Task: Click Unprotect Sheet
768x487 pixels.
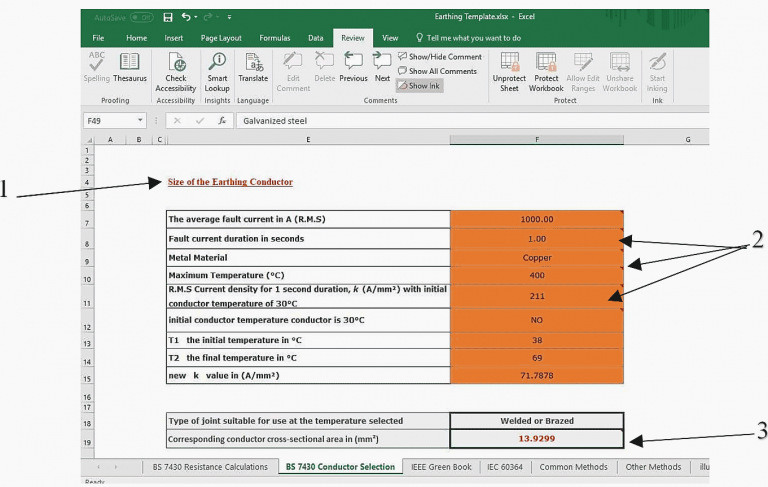Action: [x=509, y=72]
